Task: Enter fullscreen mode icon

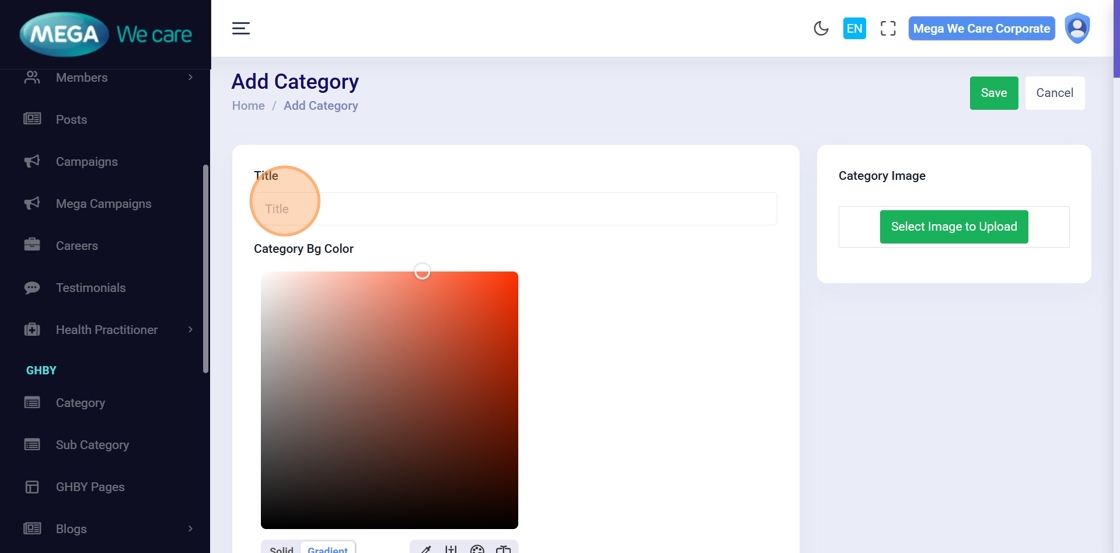Action: tap(888, 28)
